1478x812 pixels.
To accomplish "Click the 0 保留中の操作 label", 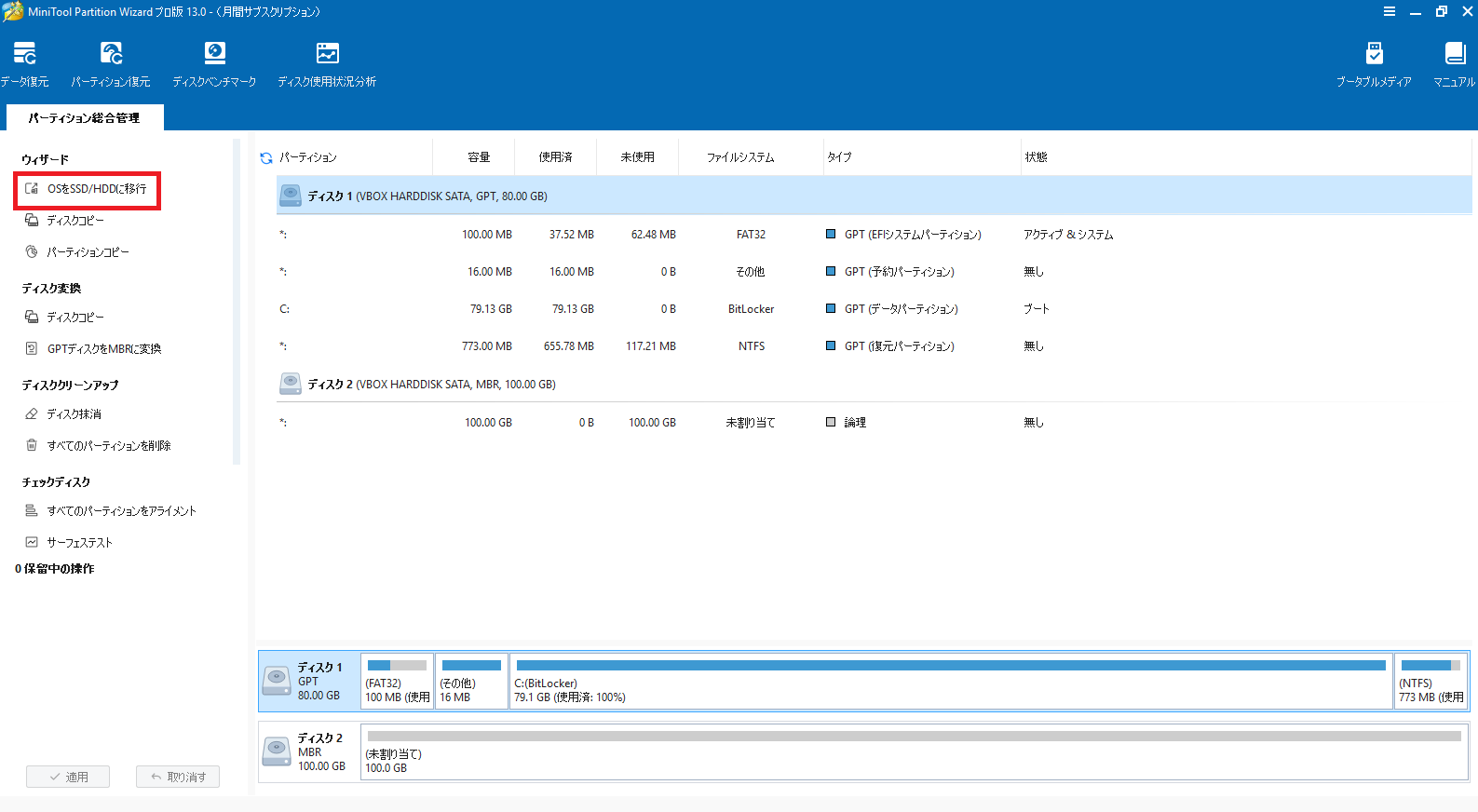I will [55, 569].
